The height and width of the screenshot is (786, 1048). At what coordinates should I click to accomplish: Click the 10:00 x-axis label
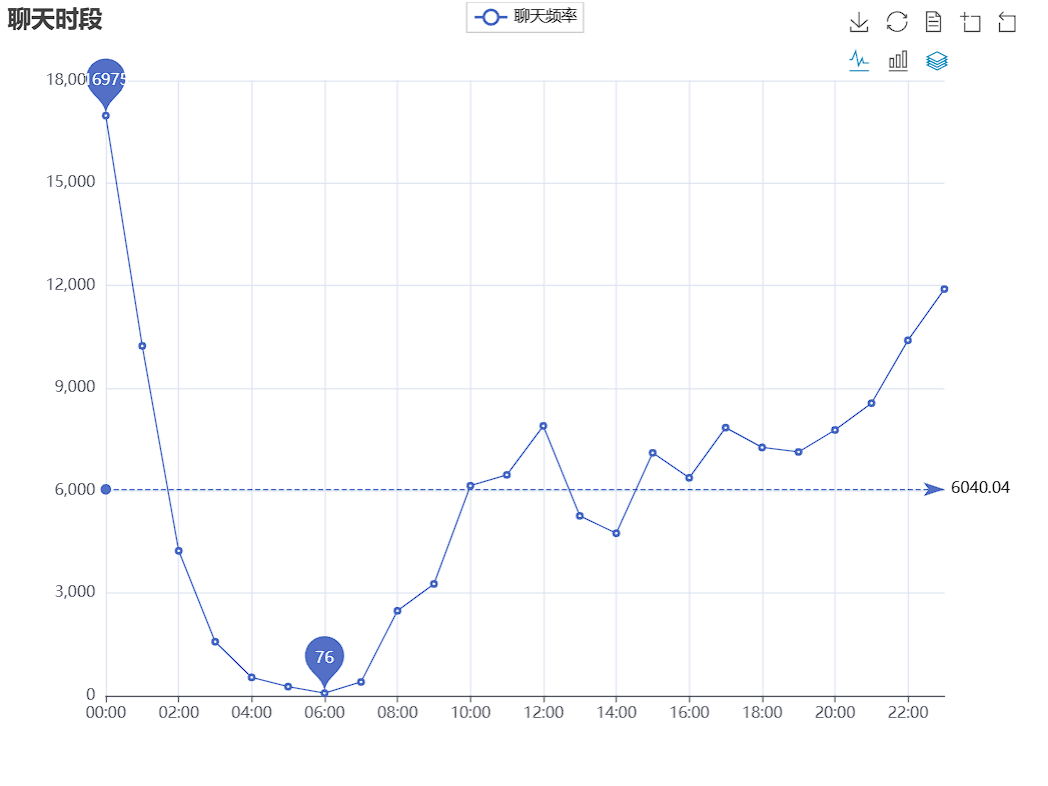coord(471,712)
